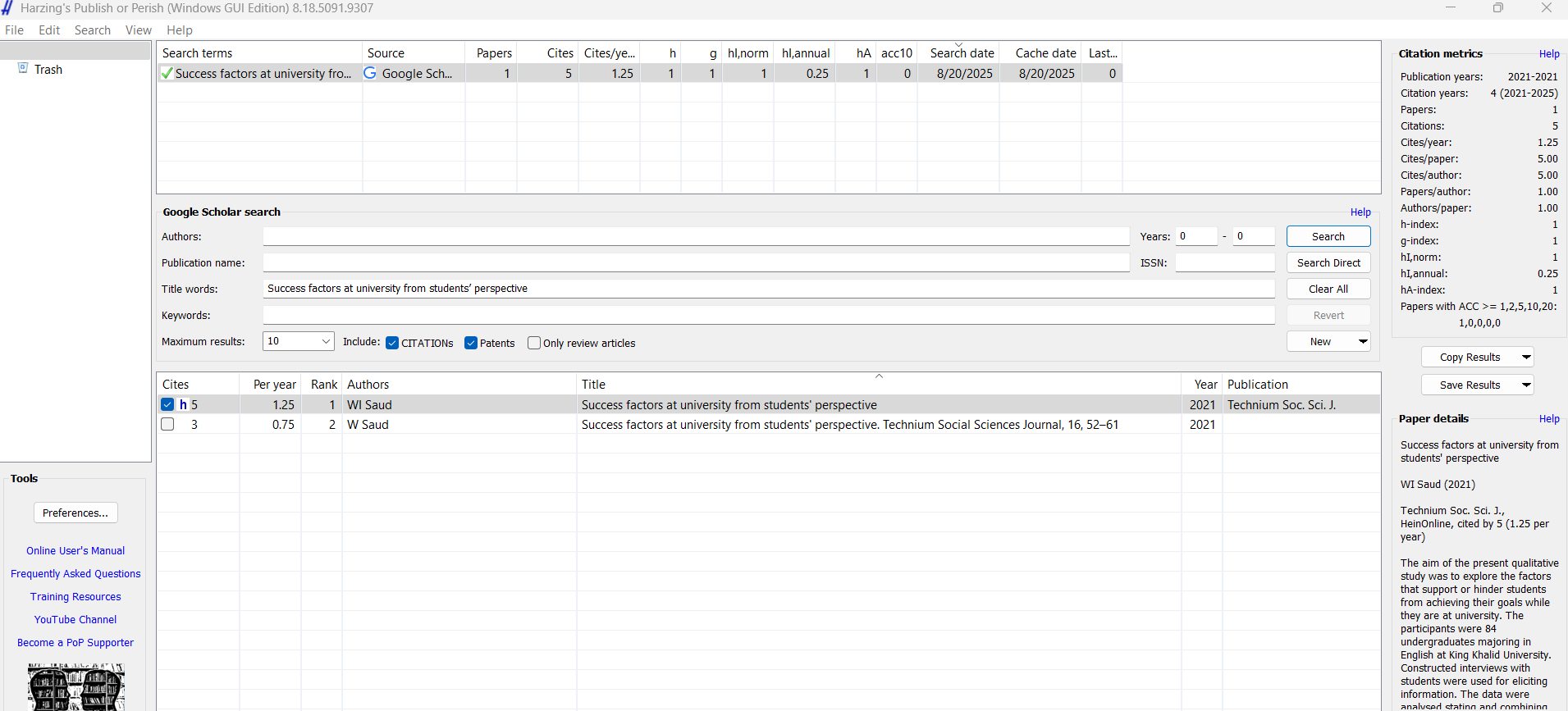Check the second W Saud result row
The height and width of the screenshot is (711, 1568).
coord(167,424)
